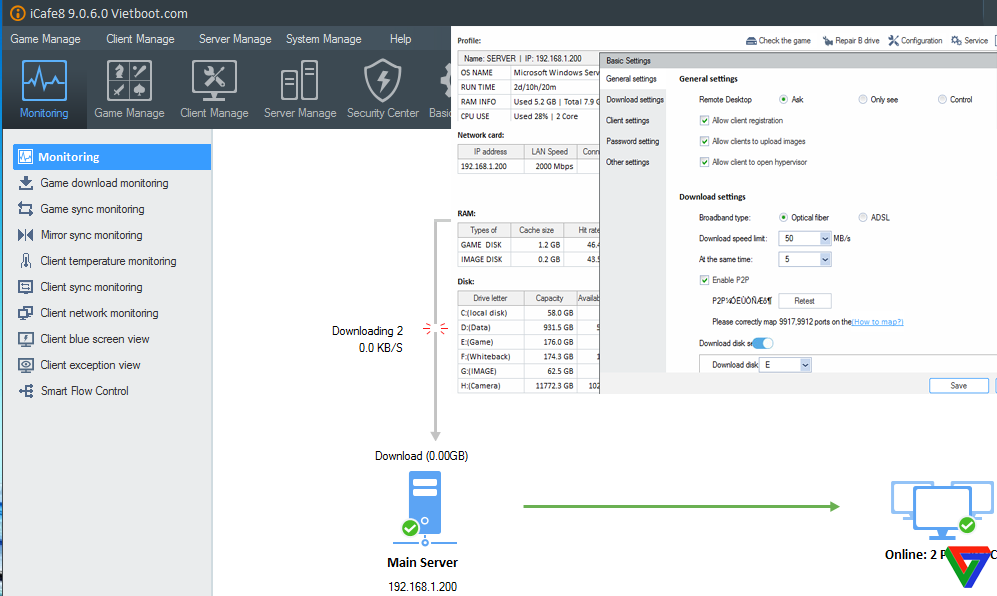Uncheck Allow client registration
The height and width of the screenshot is (596, 997).
tap(705, 120)
